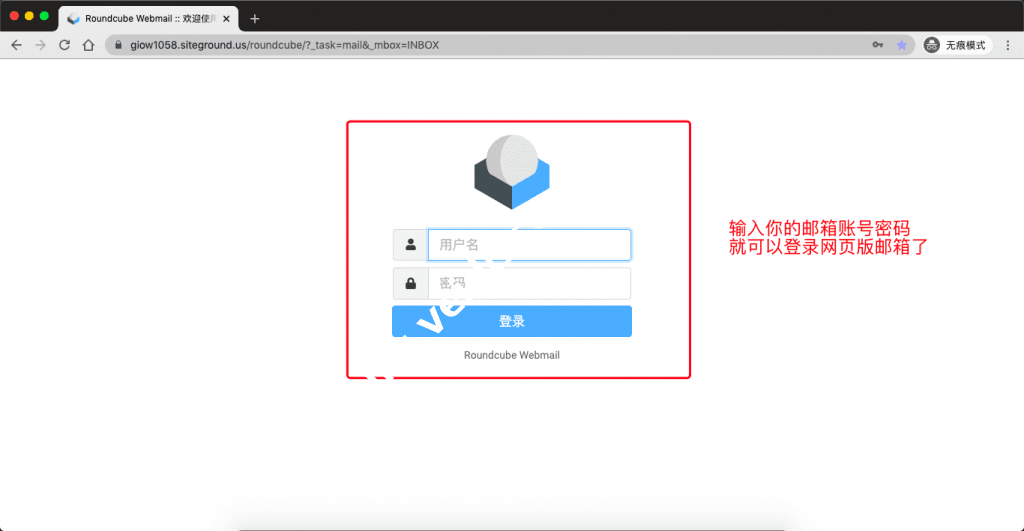Image resolution: width=1024 pixels, height=531 pixels.
Task: Click the user silhouette icon beside username
Action: (x=410, y=245)
